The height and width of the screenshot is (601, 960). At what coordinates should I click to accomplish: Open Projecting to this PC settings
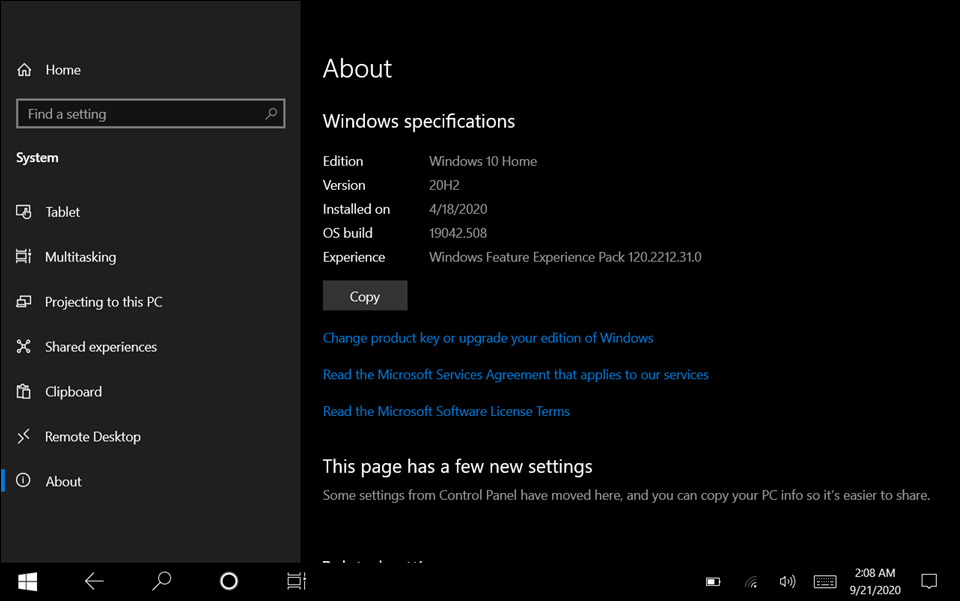[103, 302]
